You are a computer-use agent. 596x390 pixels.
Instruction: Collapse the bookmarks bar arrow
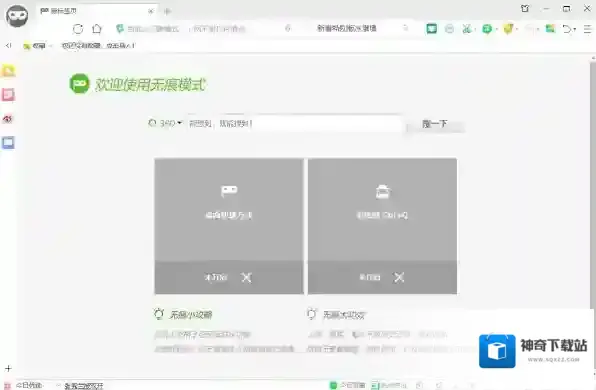pyautogui.click(x=8, y=46)
